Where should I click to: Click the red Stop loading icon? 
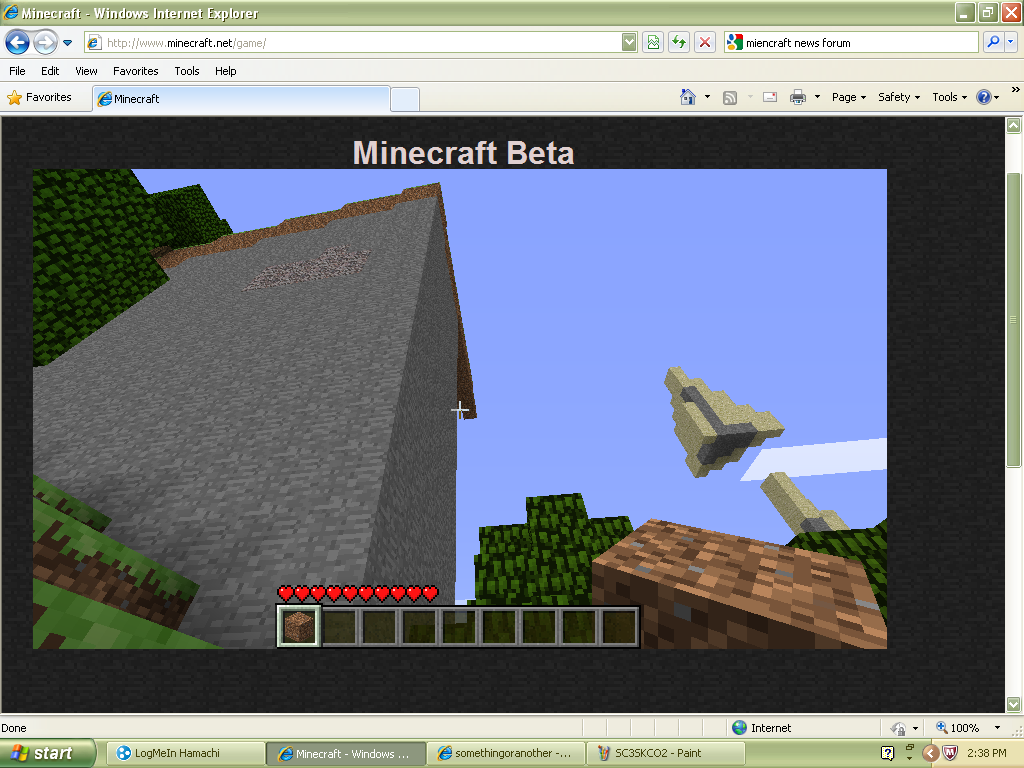point(705,43)
